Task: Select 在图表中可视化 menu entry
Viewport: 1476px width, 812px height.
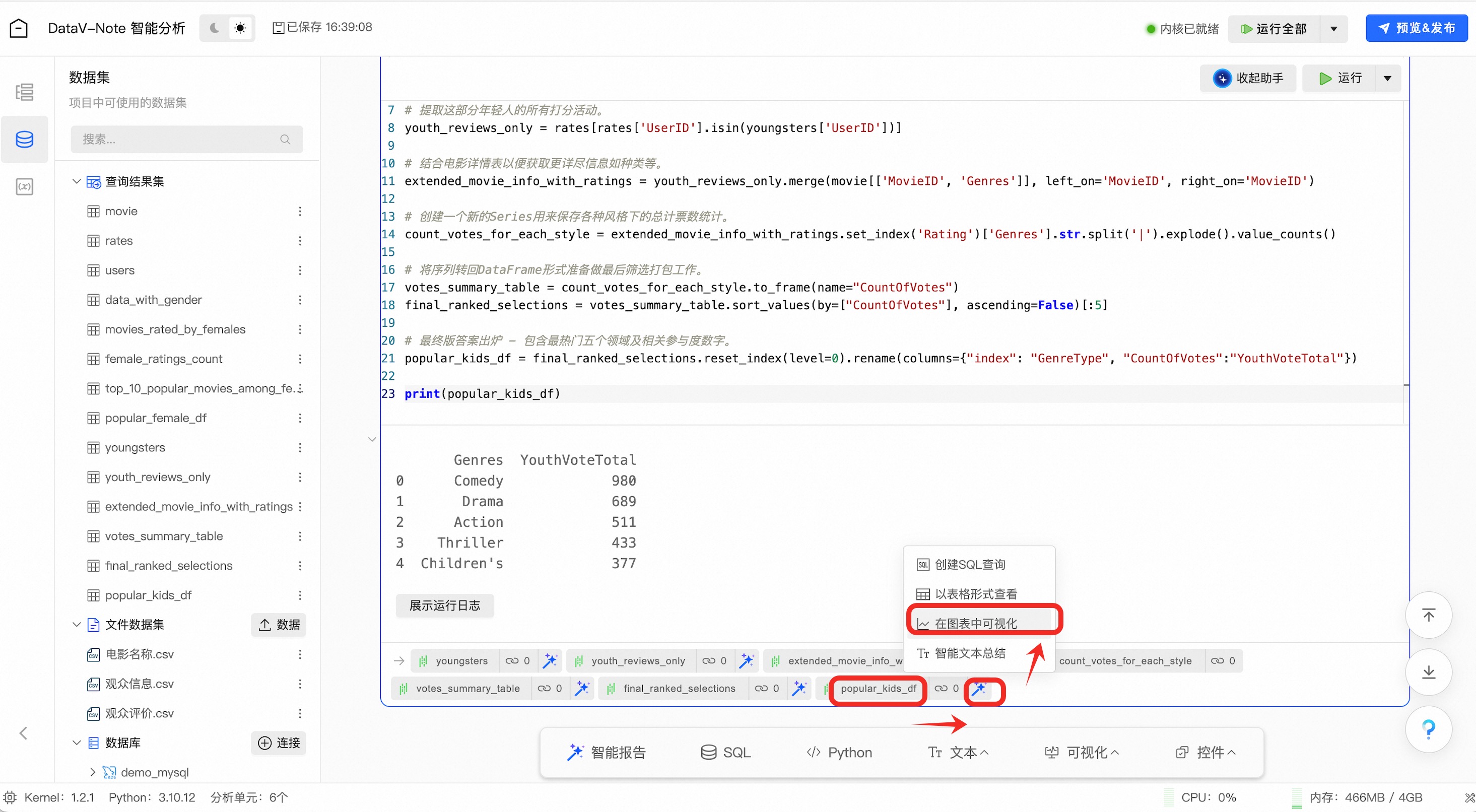Action: click(975, 624)
